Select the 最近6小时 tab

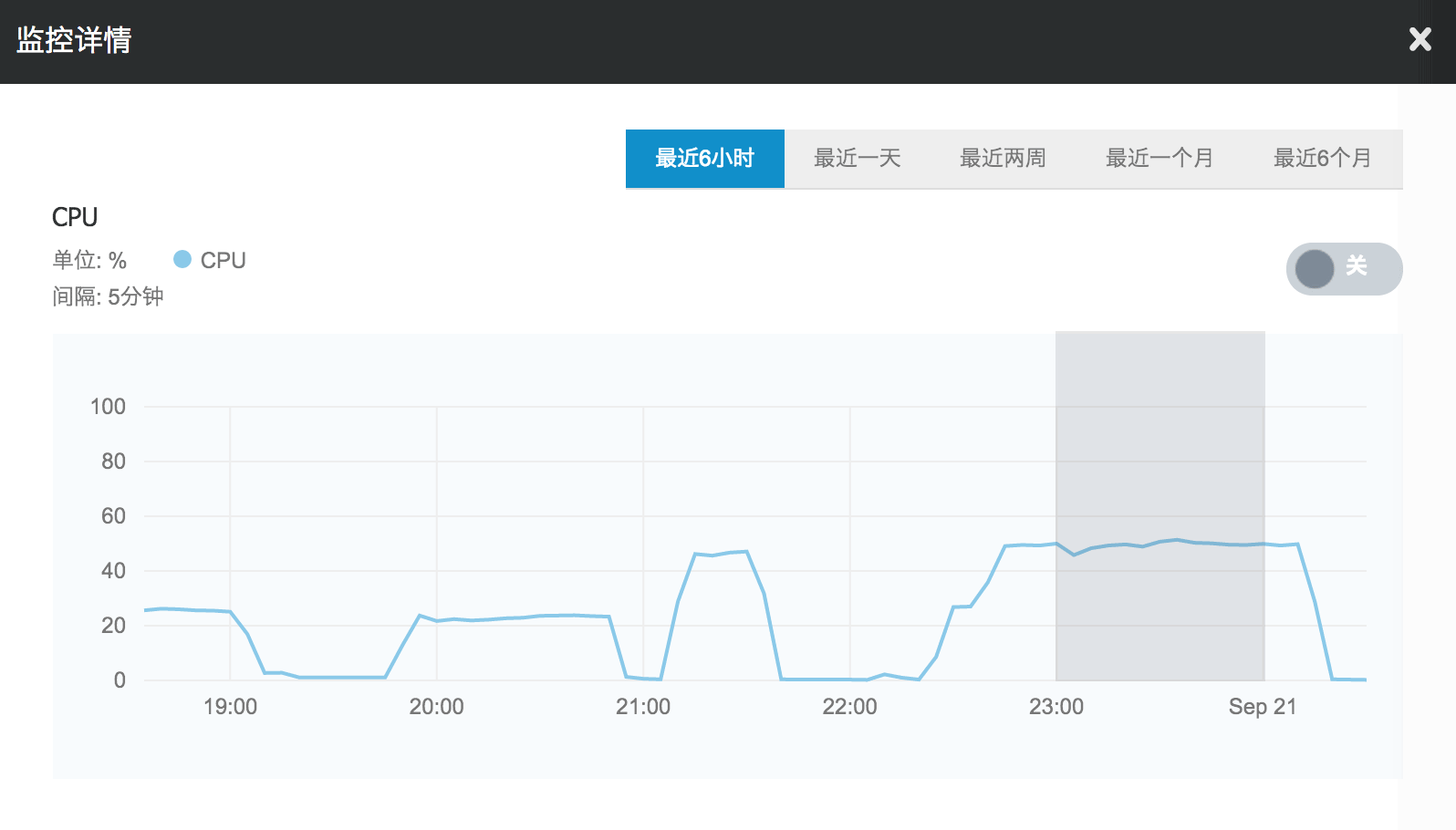point(704,159)
